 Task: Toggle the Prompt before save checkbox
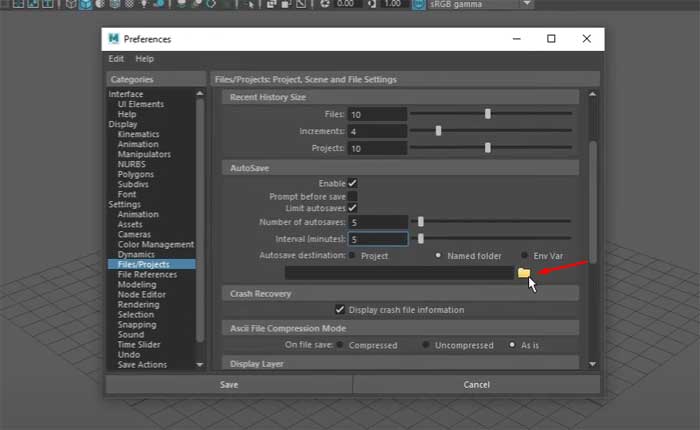pos(352,196)
